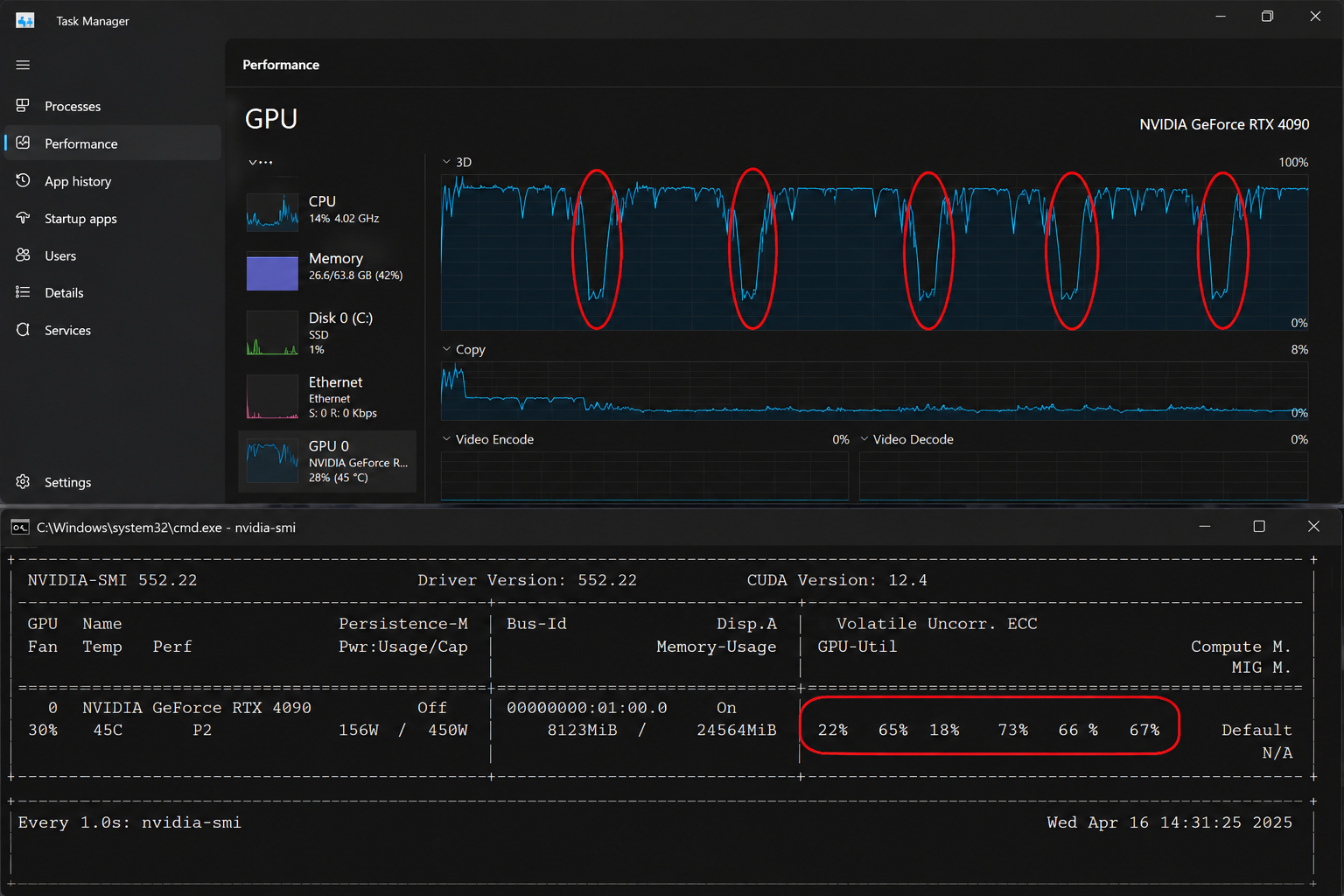
Task: Click the App history clock icon
Action: pyautogui.click(x=23, y=180)
